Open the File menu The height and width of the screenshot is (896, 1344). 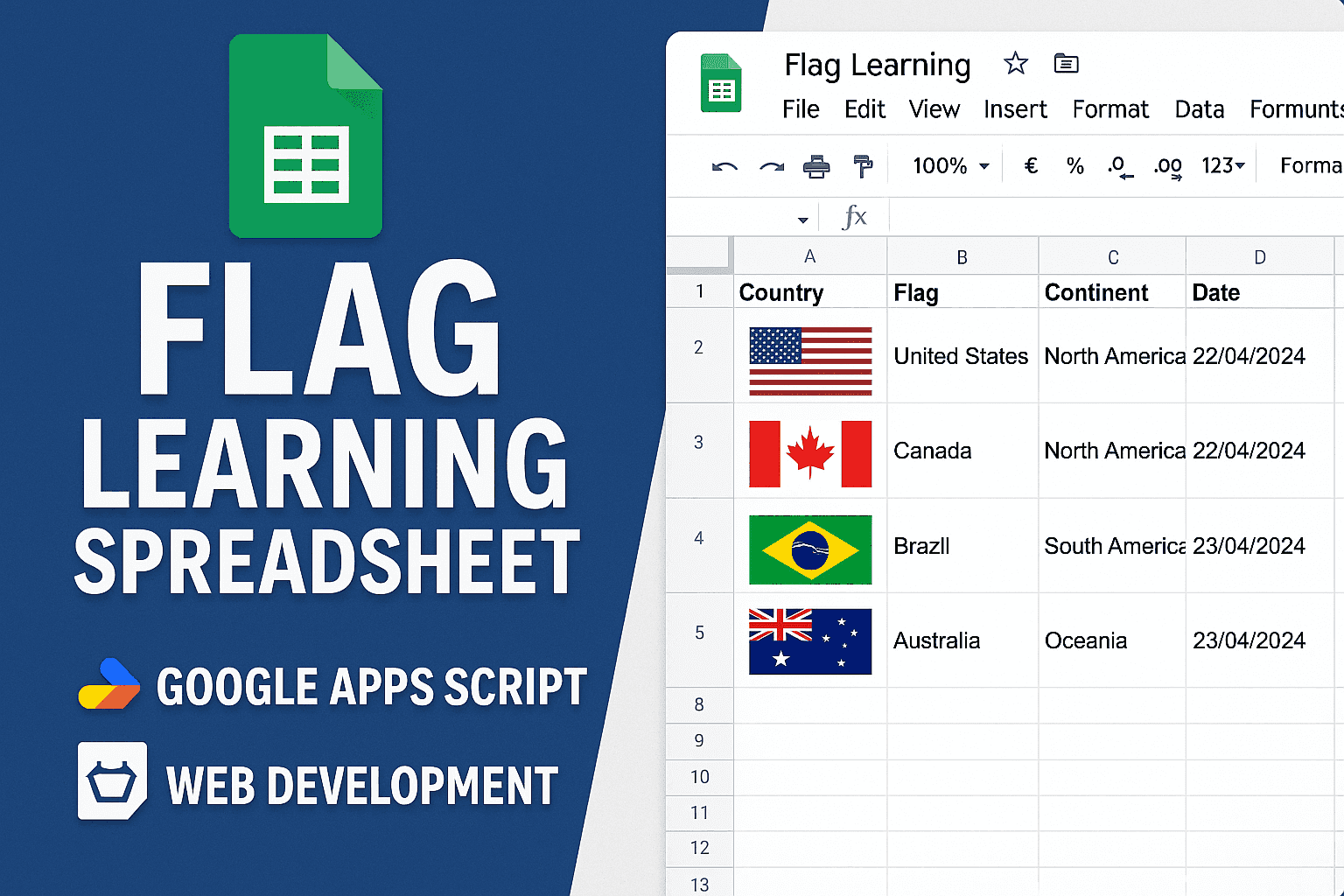click(x=801, y=109)
